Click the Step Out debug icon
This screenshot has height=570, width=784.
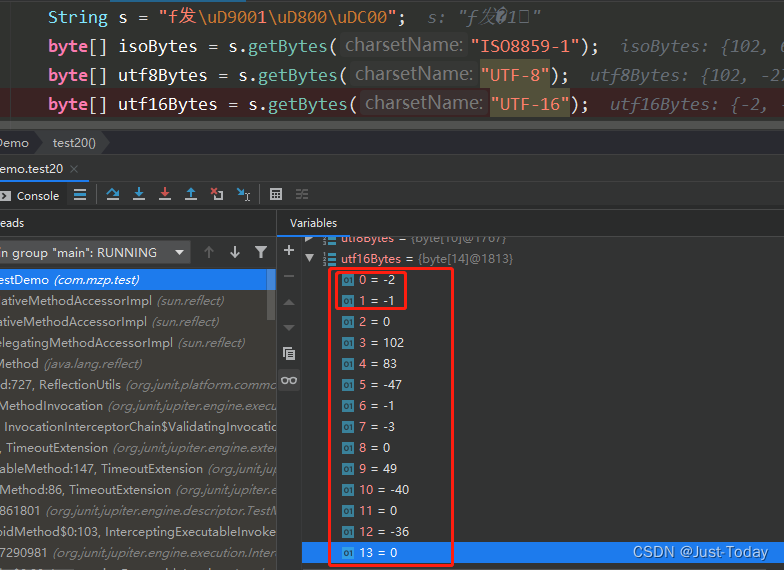(191, 195)
